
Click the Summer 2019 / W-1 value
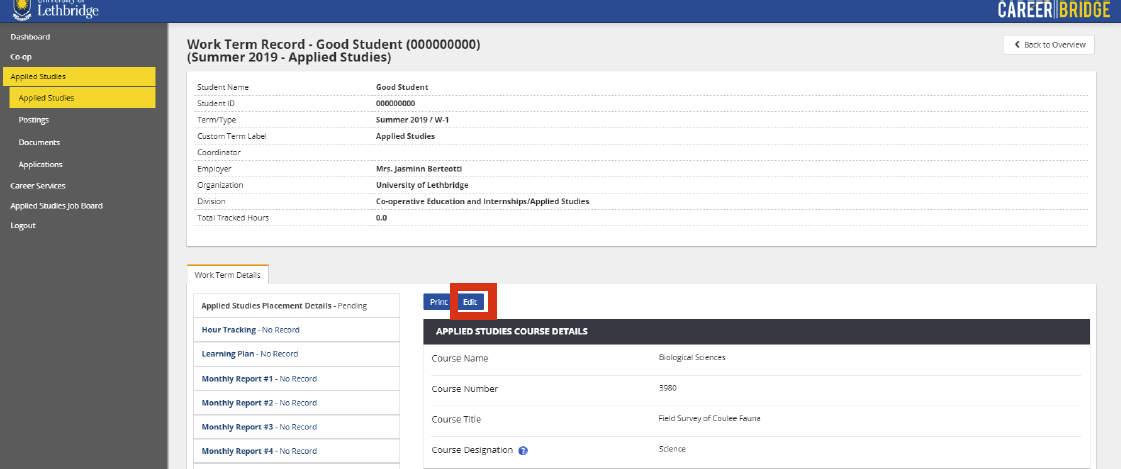(413, 120)
